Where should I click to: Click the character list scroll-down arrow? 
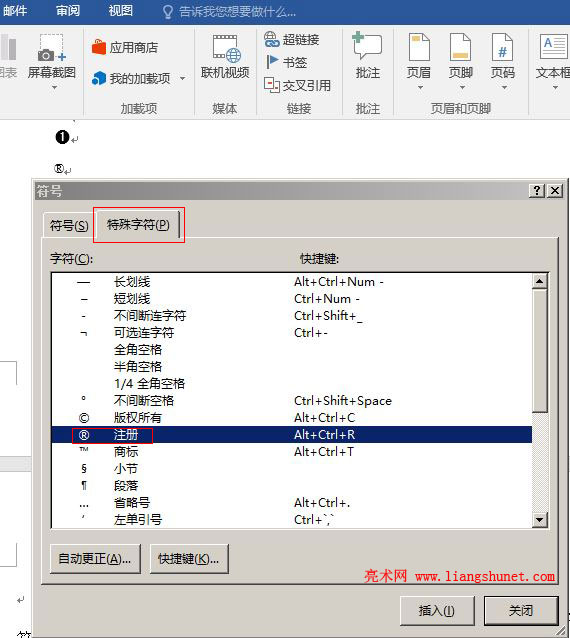540,520
